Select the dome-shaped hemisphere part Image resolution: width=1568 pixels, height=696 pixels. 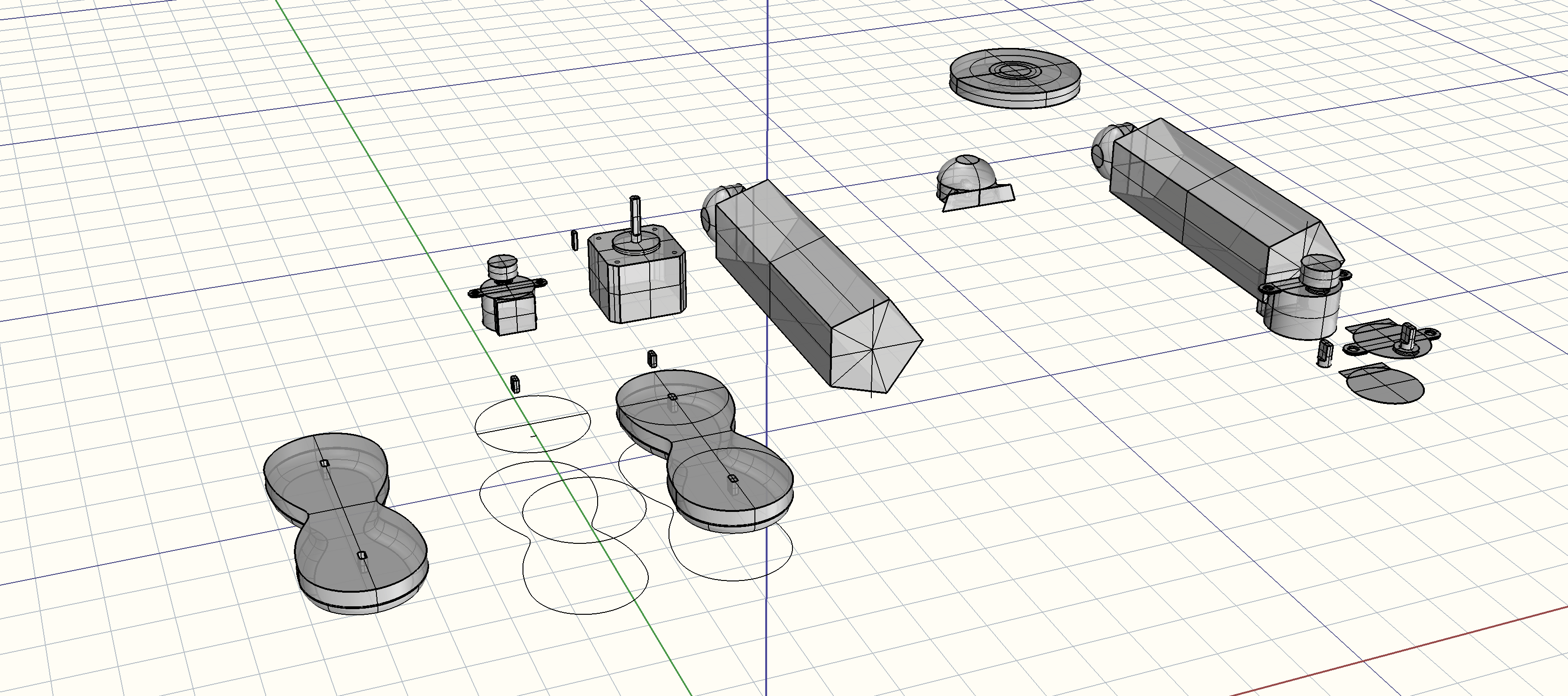(x=966, y=175)
